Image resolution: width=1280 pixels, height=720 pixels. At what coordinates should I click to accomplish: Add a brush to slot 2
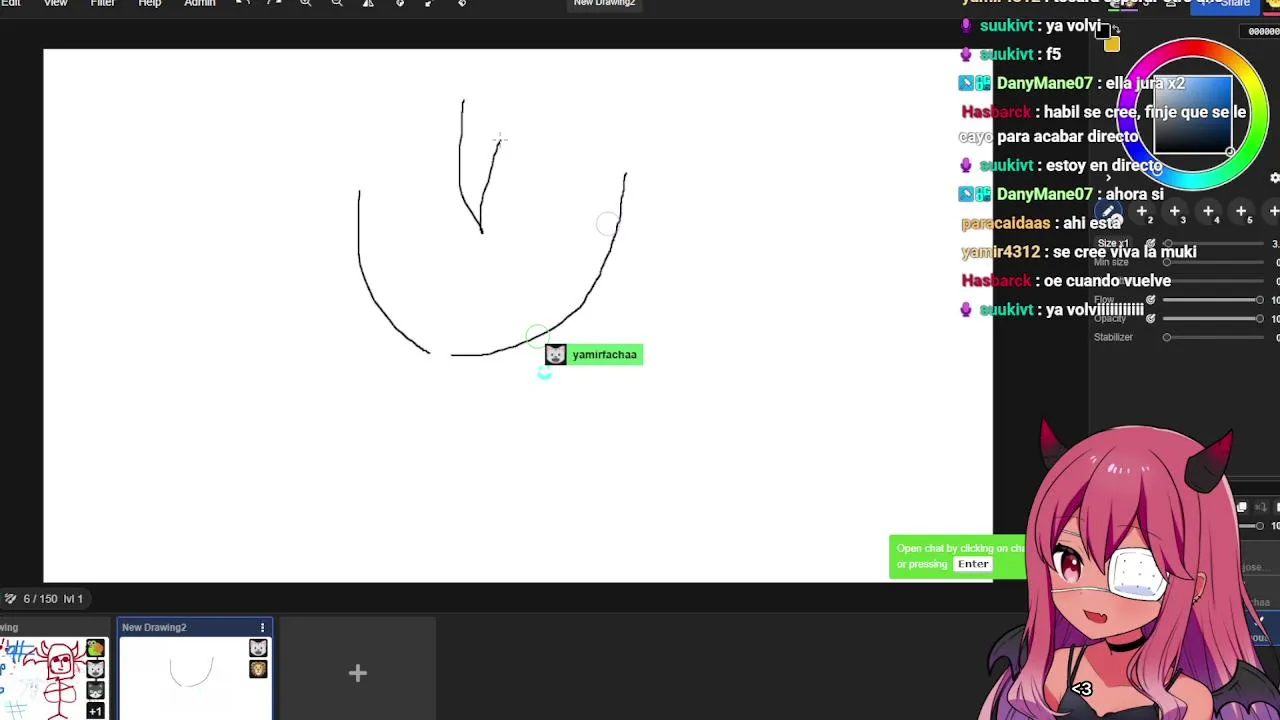pyautogui.click(x=1142, y=212)
